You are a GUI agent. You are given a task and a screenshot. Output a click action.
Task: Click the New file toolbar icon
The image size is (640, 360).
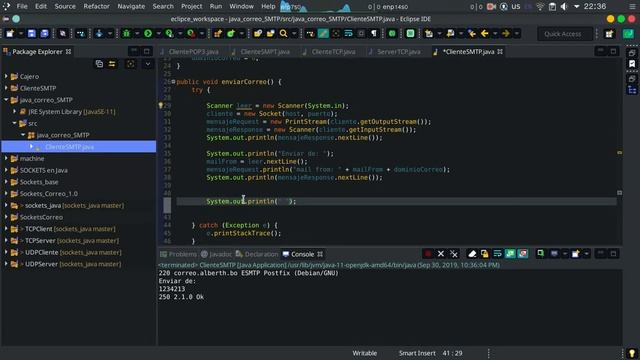10,33
